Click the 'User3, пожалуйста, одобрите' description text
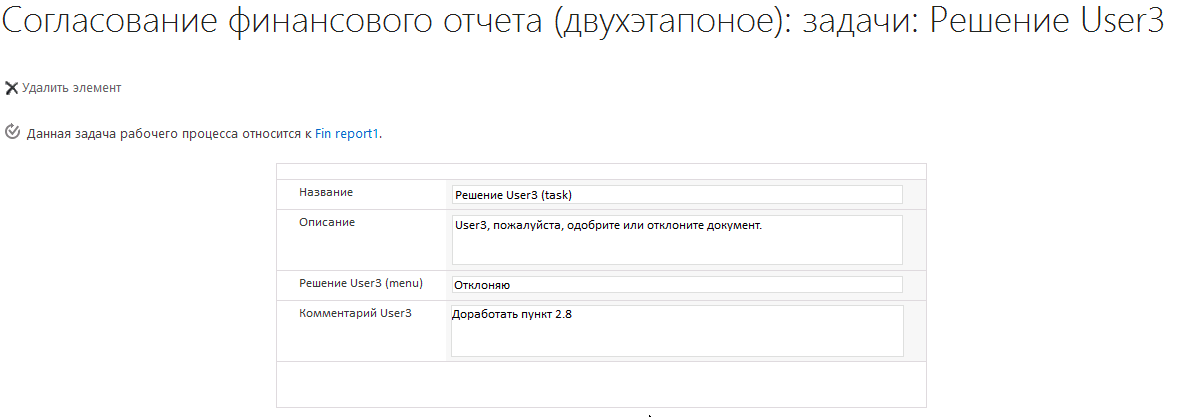This screenshot has width=1177, height=417. click(608, 226)
